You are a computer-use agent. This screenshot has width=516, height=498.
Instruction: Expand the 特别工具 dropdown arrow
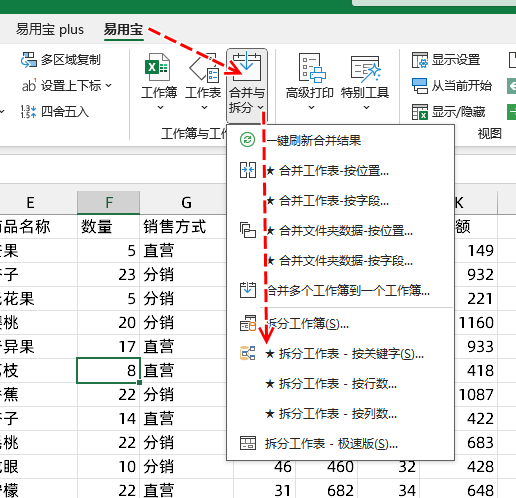366,108
